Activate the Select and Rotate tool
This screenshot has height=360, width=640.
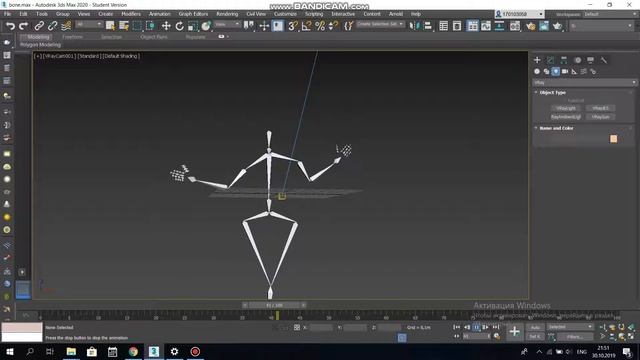(x=180, y=26)
